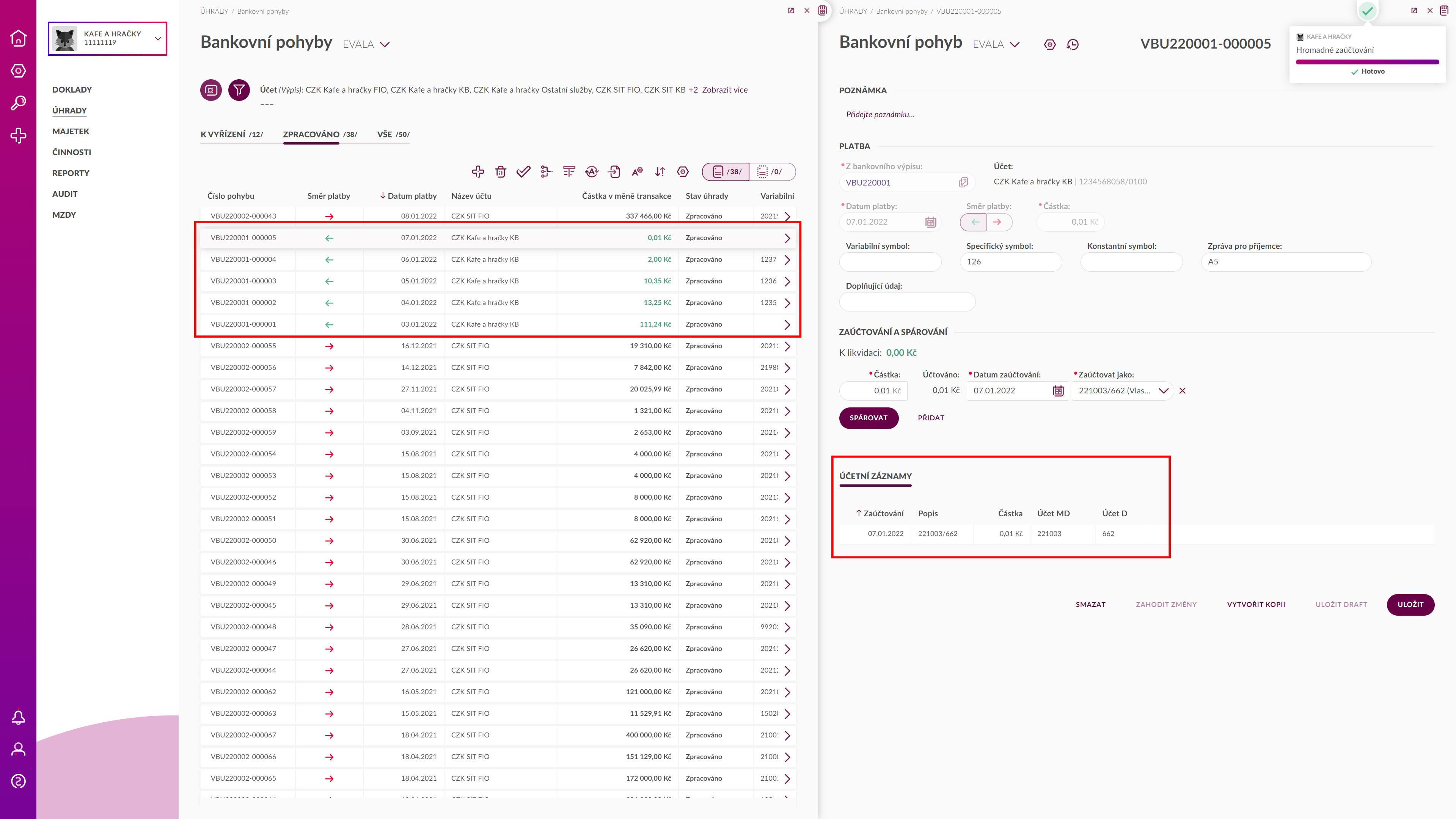This screenshot has width=1456, height=819.
Task: Click the branching workflow icon in the toolbar
Action: [546, 171]
